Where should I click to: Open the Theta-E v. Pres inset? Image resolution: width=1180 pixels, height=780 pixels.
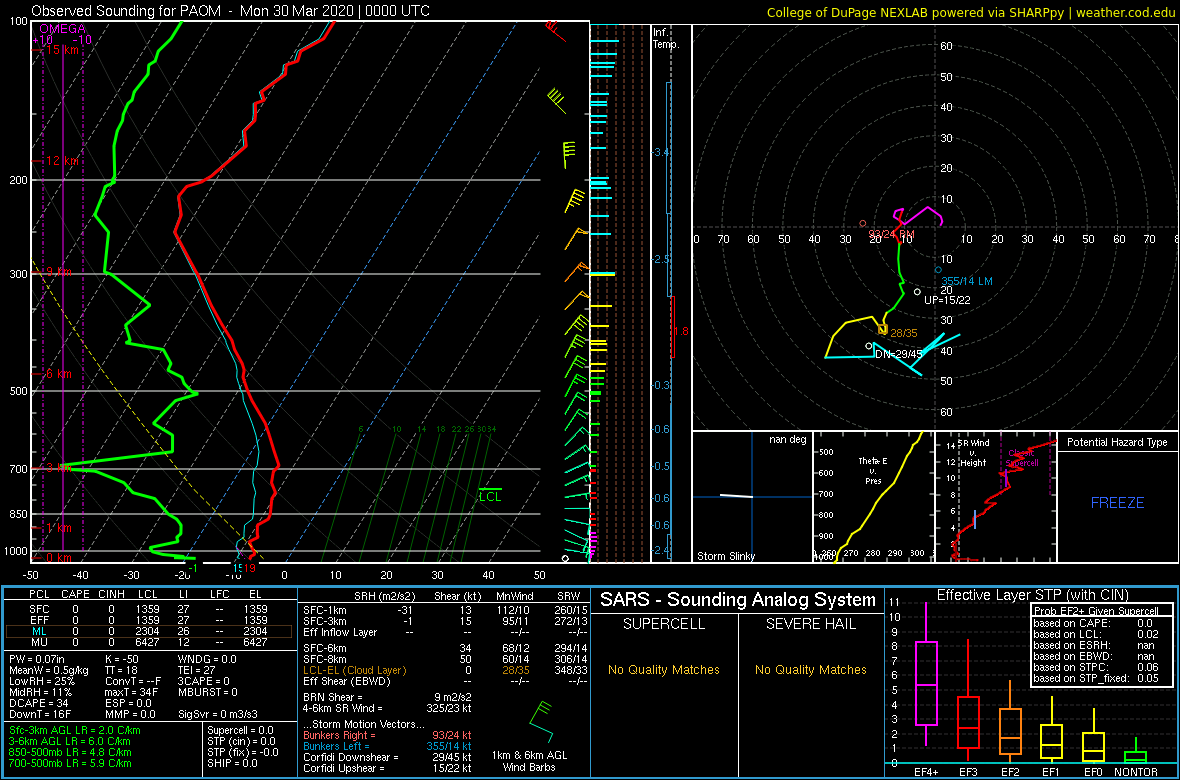coord(872,497)
